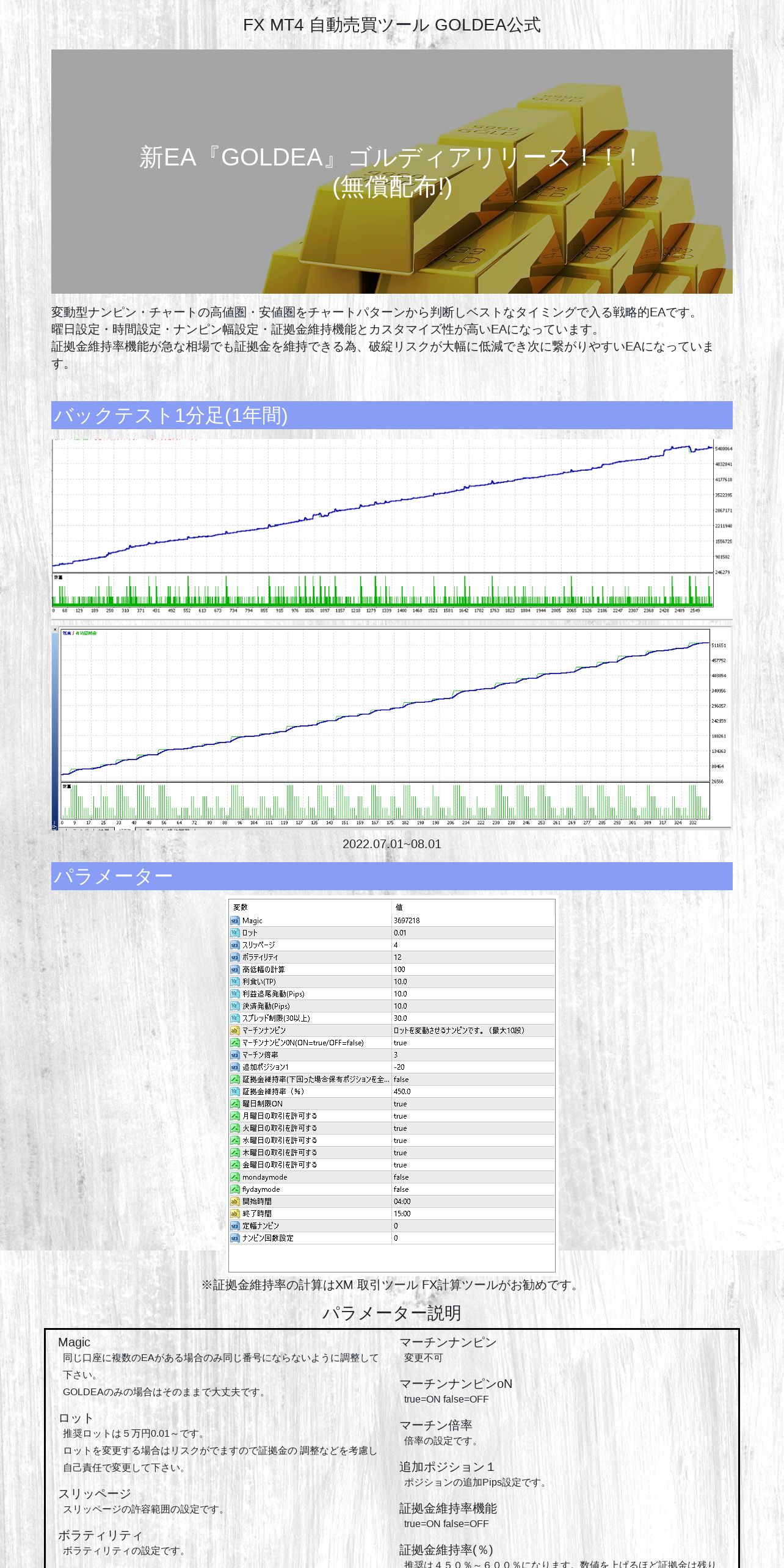Select the 終了時間 value 15:00
Image resolution: width=784 pixels, height=1568 pixels.
point(402,1214)
